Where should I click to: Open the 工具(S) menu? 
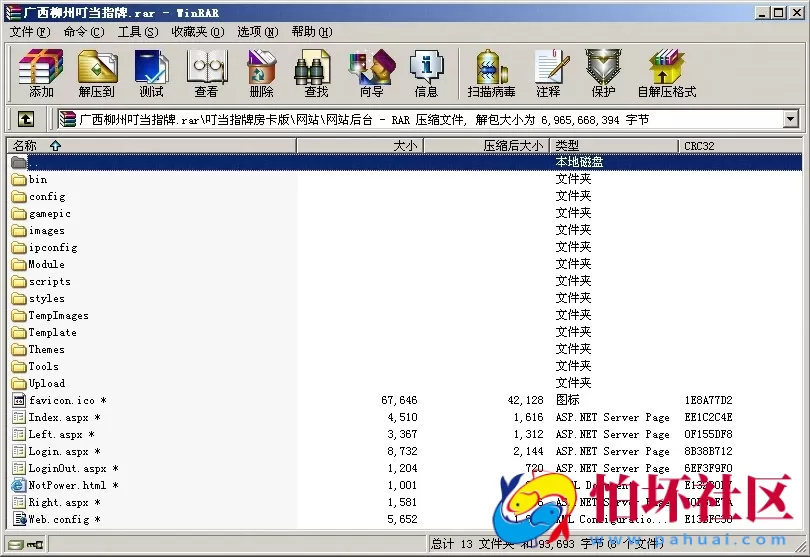coord(138,32)
